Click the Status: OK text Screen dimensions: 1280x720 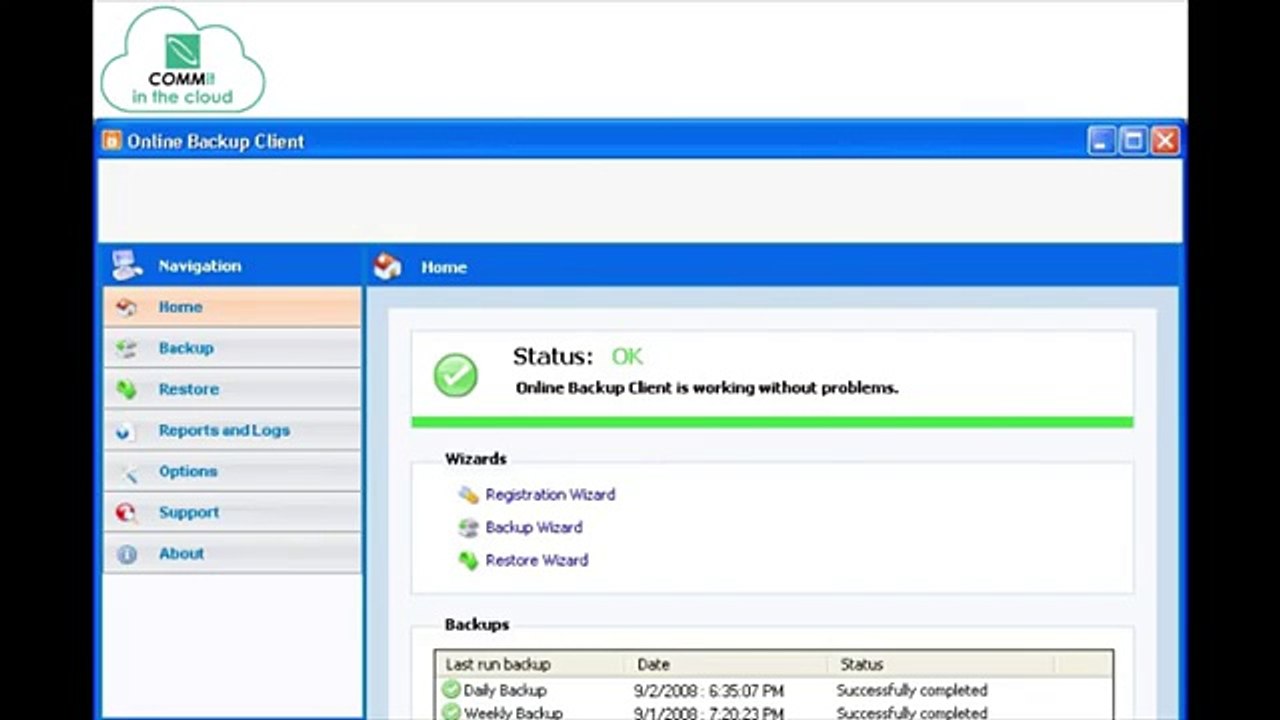click(578, 357)
